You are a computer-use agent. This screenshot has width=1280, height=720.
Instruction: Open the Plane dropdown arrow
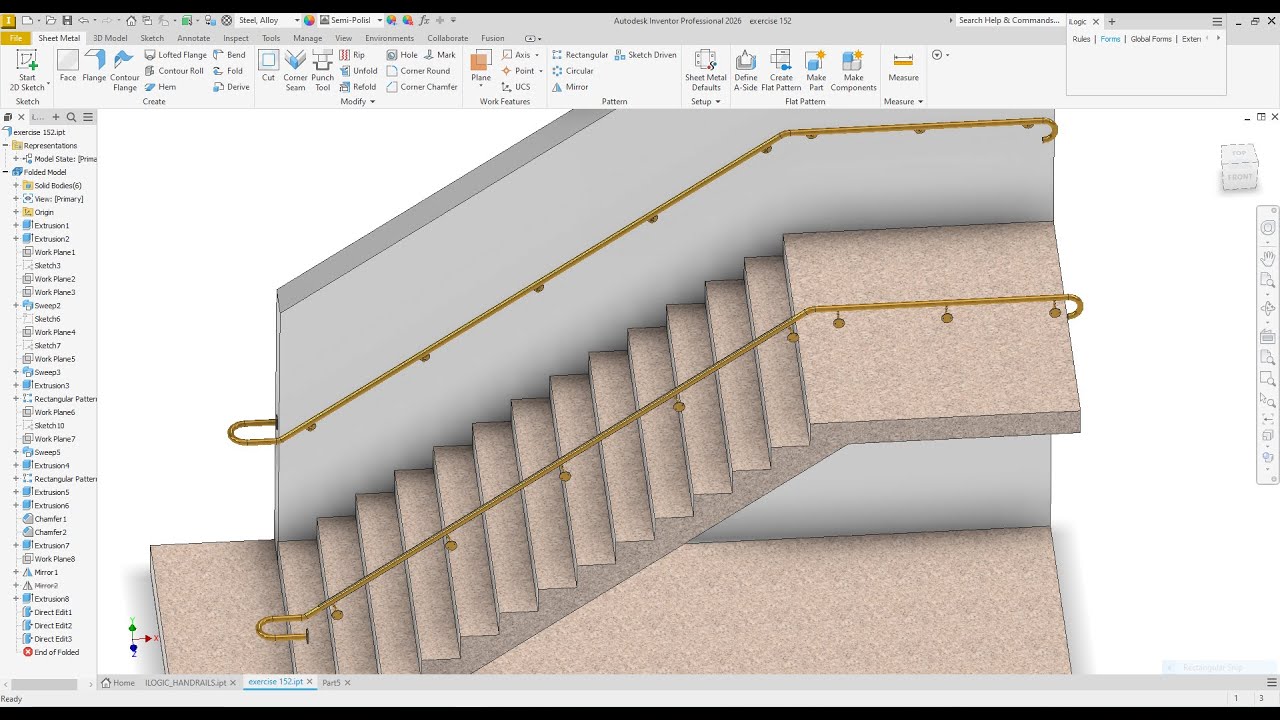point(481,87)
